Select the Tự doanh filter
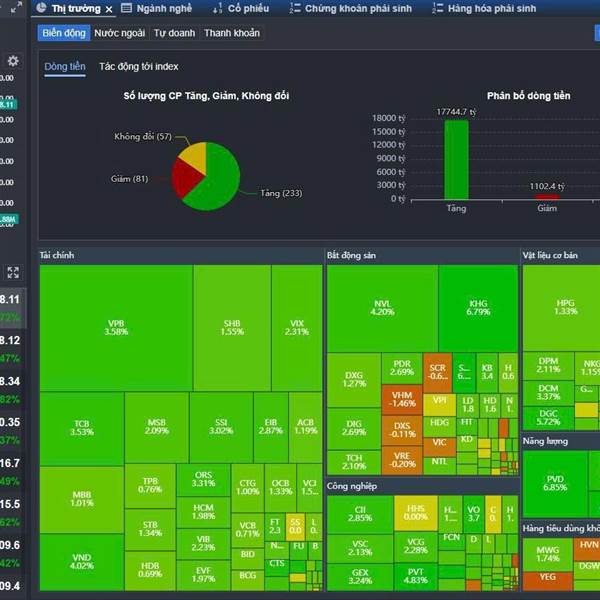Image resolution: width=600 pixels, height=600 pixels. pyautogui.click(x=174, y=33)
